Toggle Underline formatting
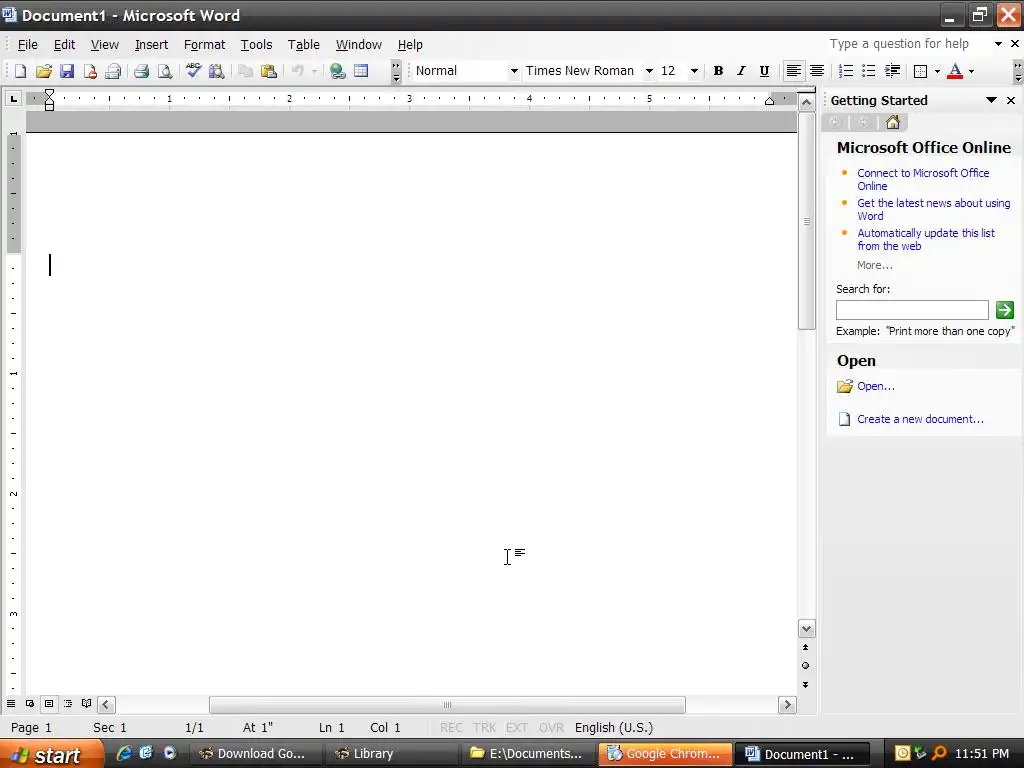 point(764,71)
